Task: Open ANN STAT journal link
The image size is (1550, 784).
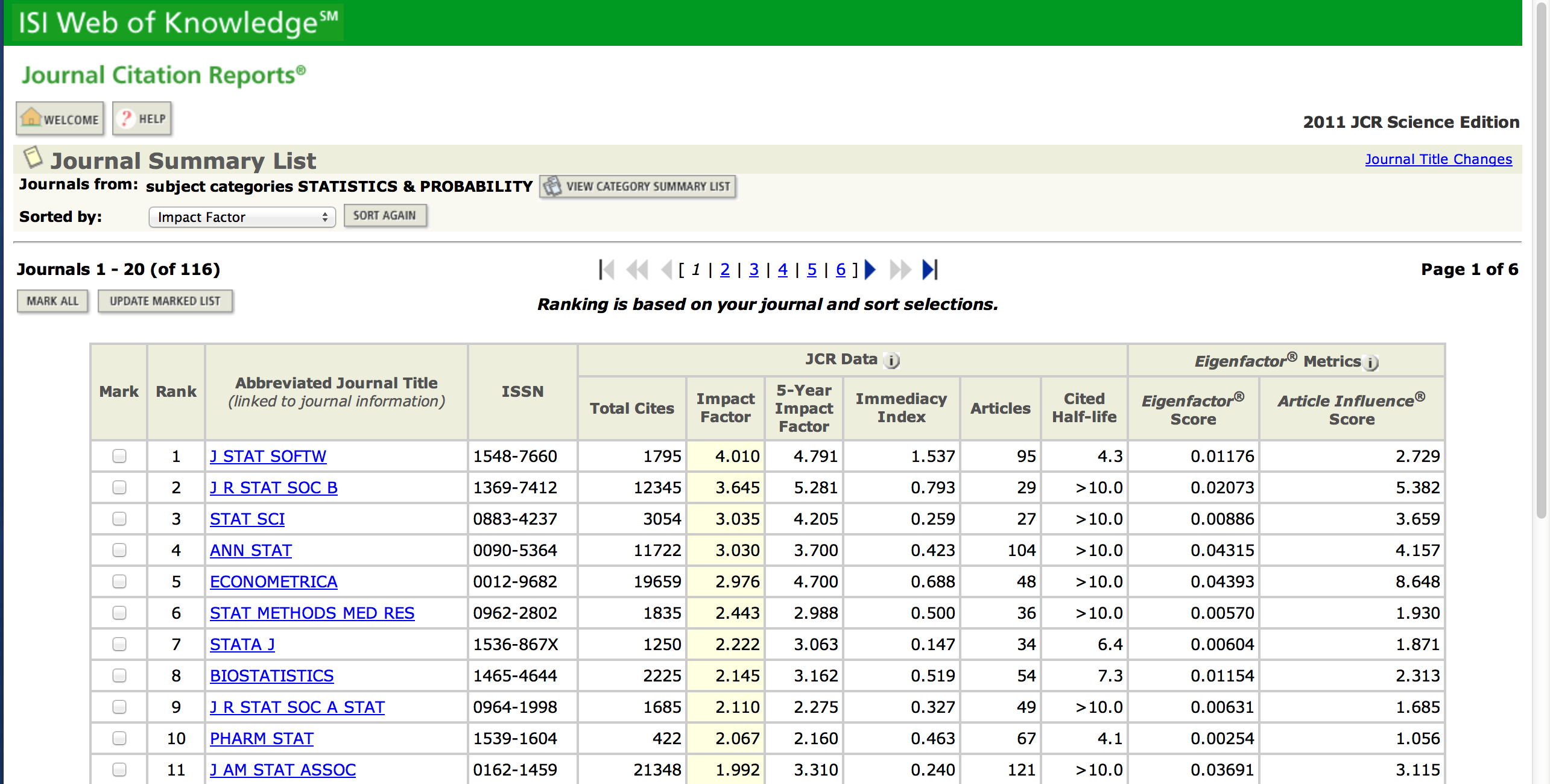Action: [x=251, y=551]
